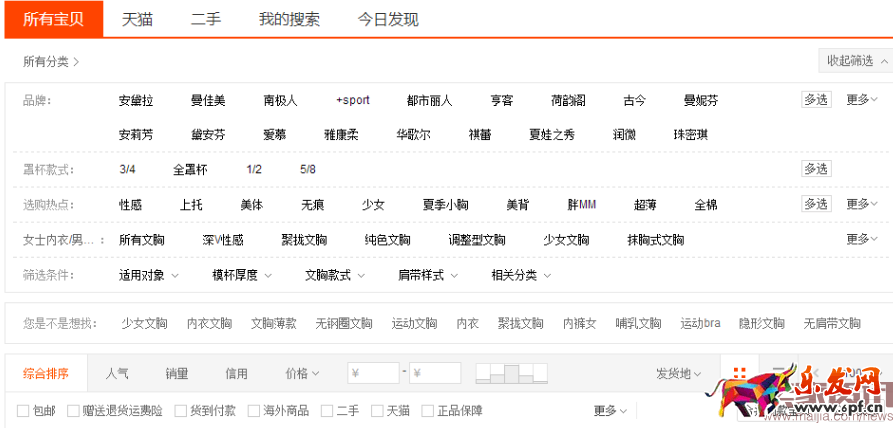
Task: Open 文胸款式 dropdown
Action: coord(335,275)
